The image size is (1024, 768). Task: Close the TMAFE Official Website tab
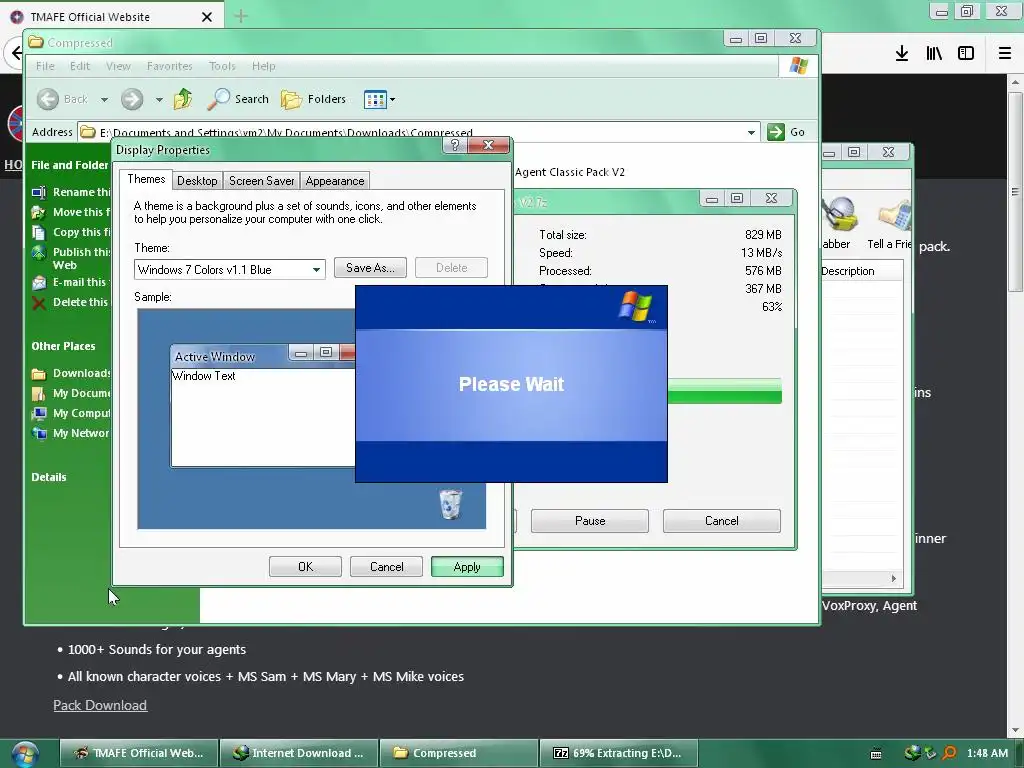206,17
